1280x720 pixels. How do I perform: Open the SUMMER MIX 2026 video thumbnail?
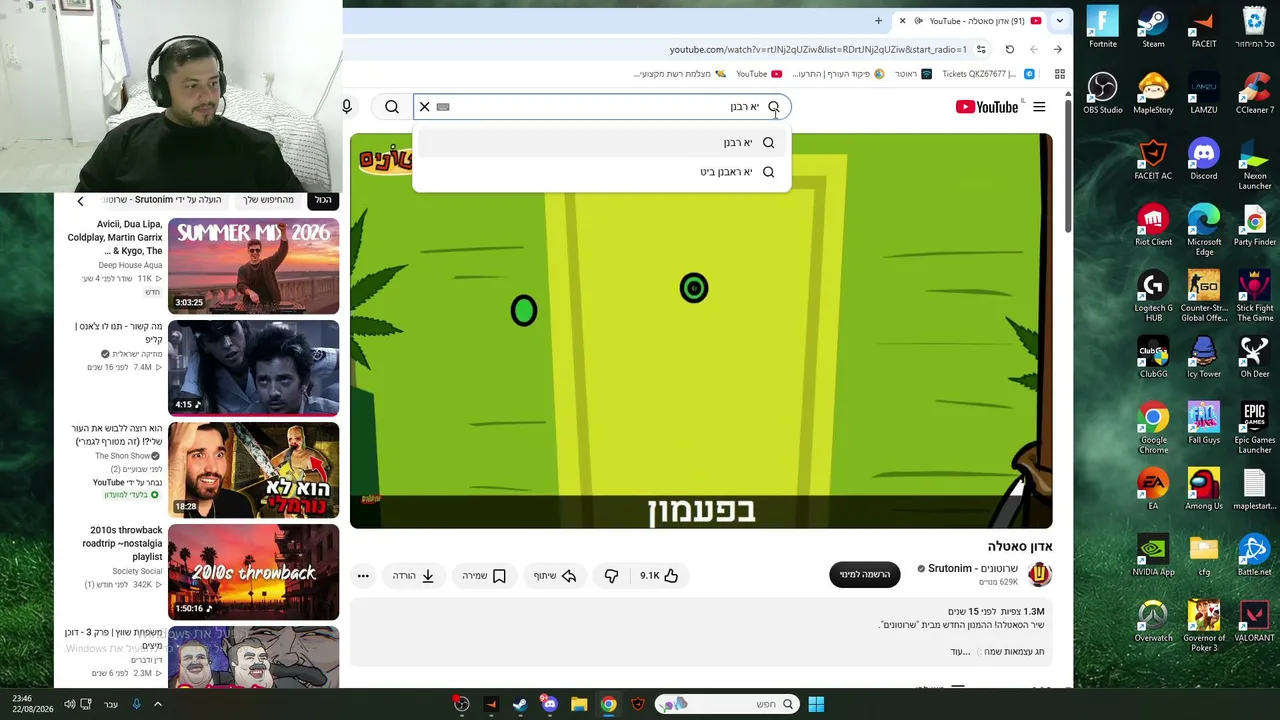point(253,266)
